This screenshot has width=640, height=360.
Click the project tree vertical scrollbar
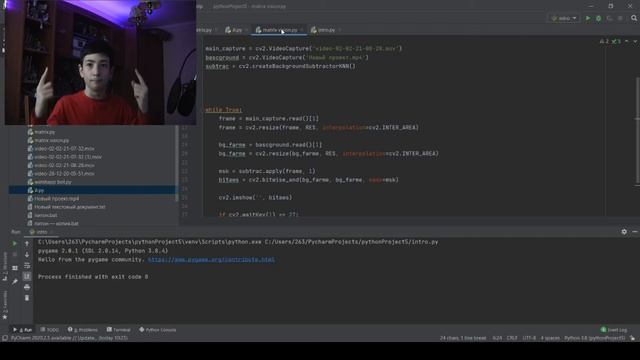(x=177, y=163)
